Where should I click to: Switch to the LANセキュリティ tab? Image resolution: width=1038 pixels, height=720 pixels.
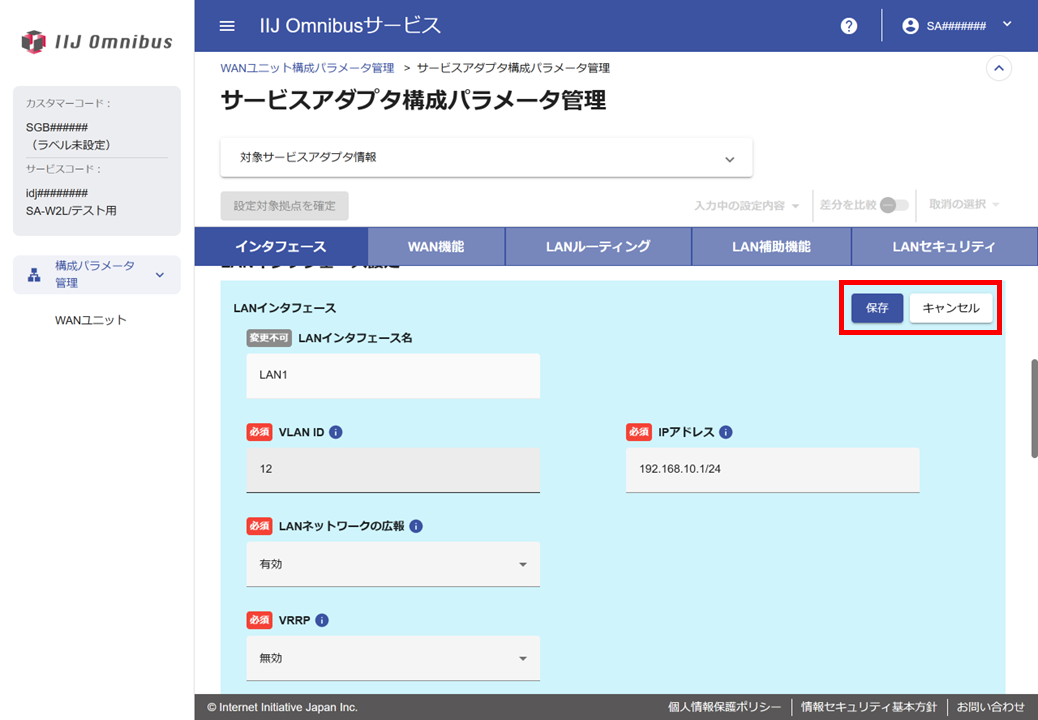point(943,246)
